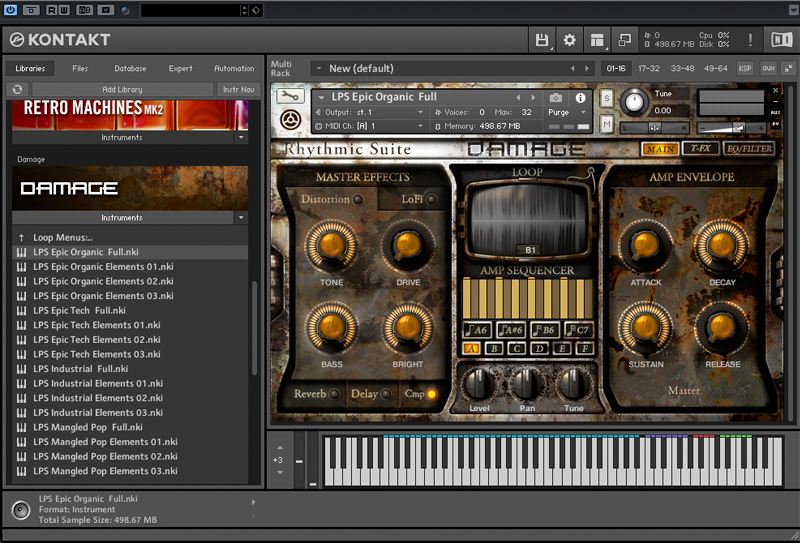Click the NI logo icon
The height and width of the screenshot is (543, 800).
point(781,40)
